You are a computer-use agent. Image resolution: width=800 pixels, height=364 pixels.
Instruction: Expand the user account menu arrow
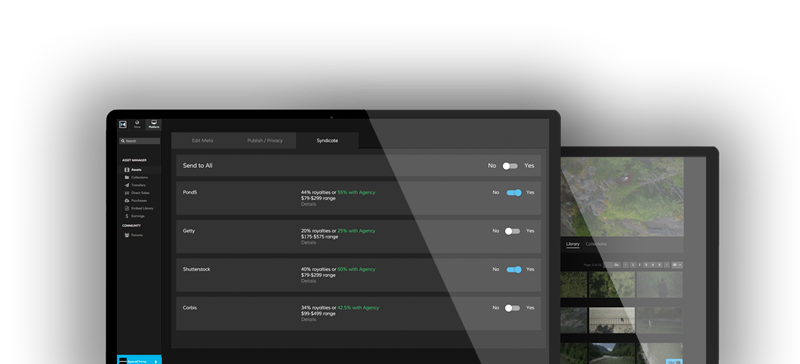[x=156, y=361]
